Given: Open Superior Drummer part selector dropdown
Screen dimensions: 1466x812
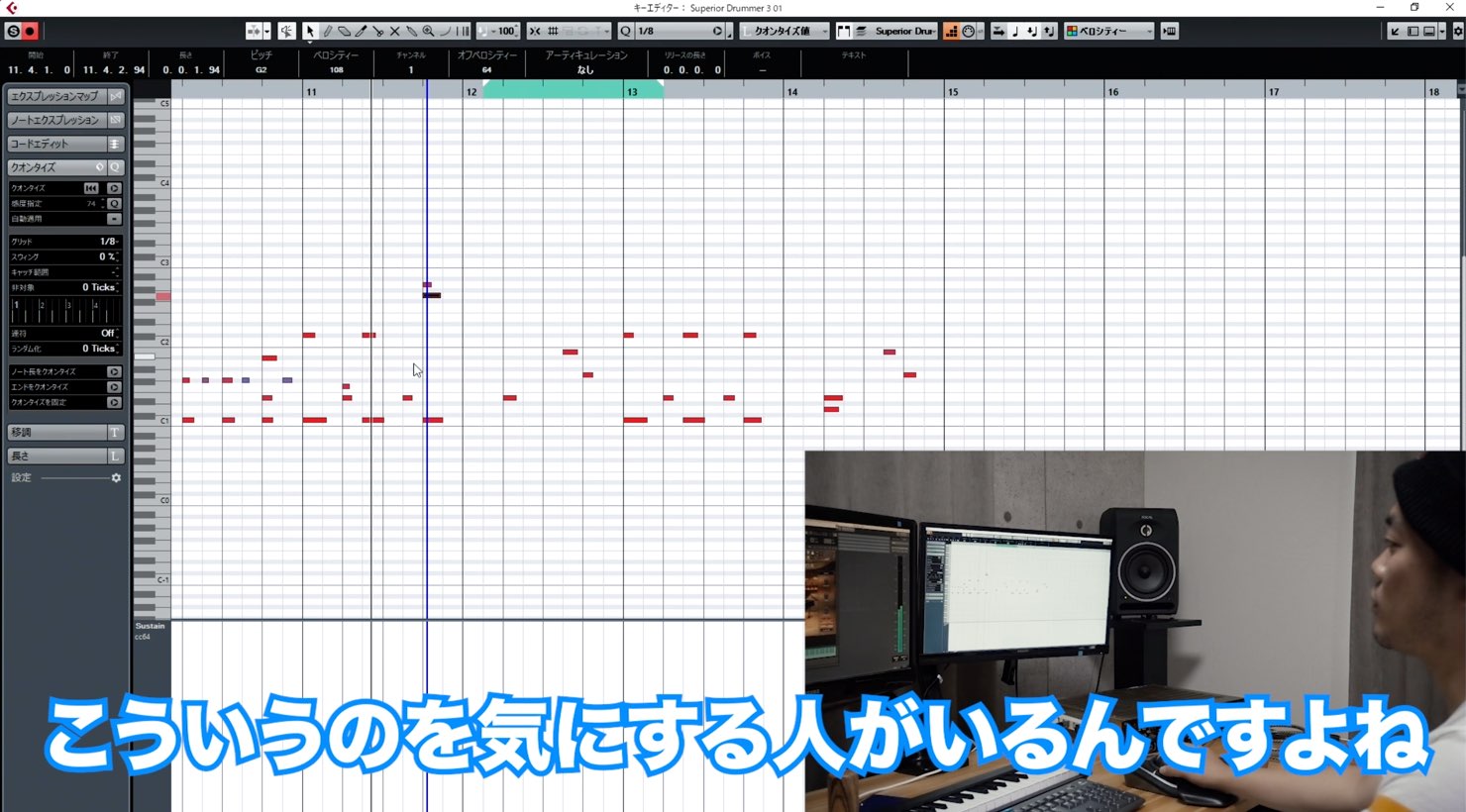Looking at the screenshot, I should pyautogui.click(x=904, y=32).
